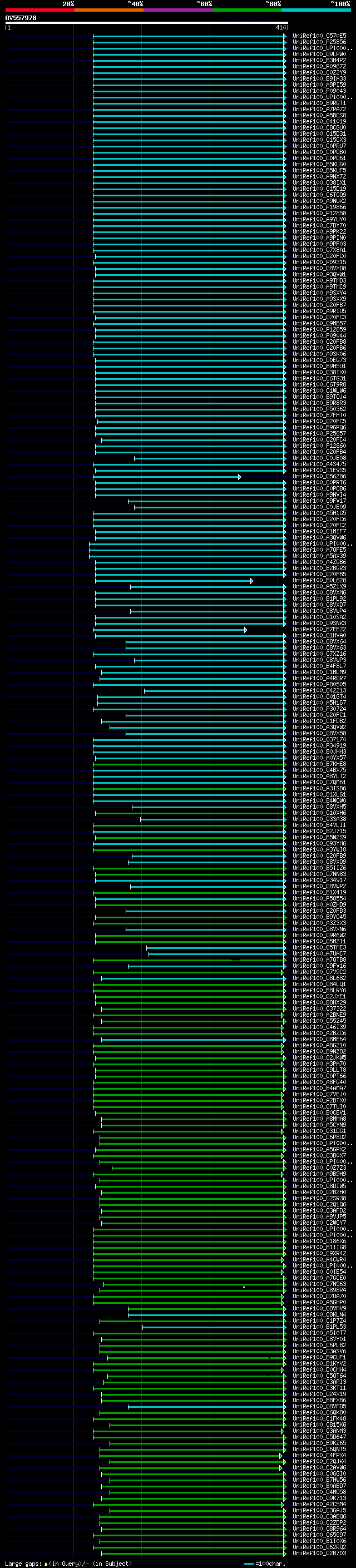Click UniRef100_B4F8L7 label
This screenshot has height=1568, width=356.
pos(319,666)
